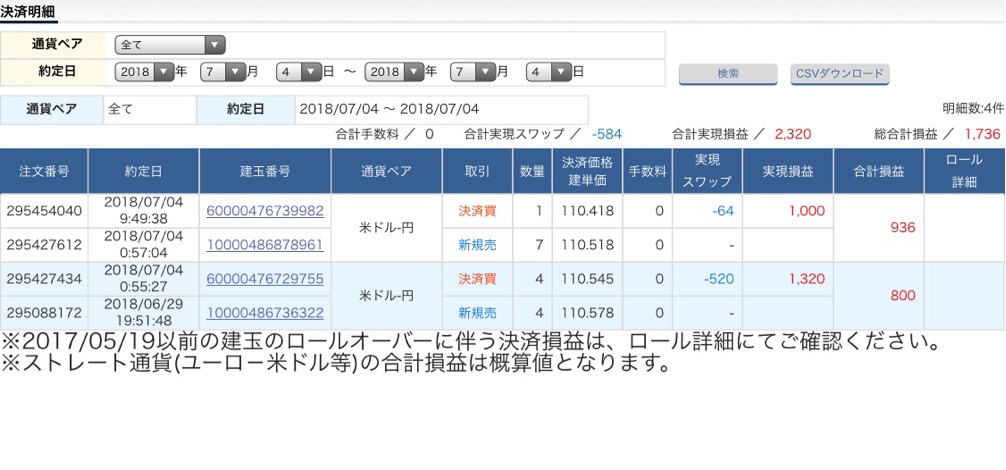Click the 建玉番号 column header
The image size is (1006, 470).
pos(265,171)
